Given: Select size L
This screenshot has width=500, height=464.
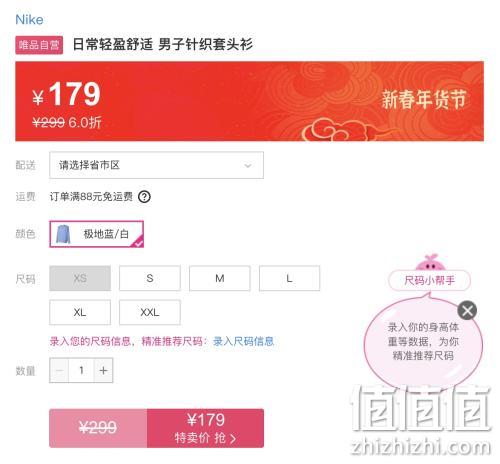Looking at the screenshot, I should coord(289,278).
